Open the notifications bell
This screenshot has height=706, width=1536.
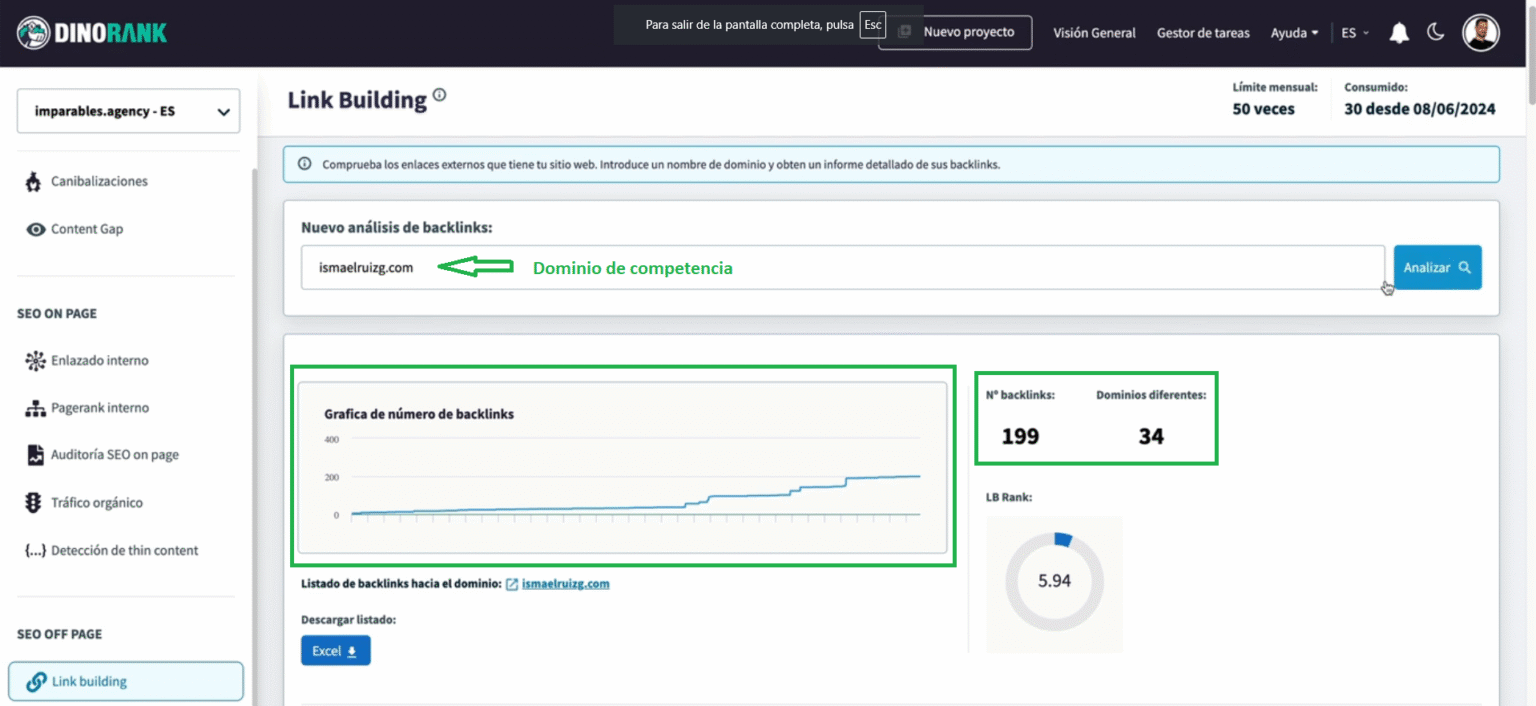[x=1399, y=33]
